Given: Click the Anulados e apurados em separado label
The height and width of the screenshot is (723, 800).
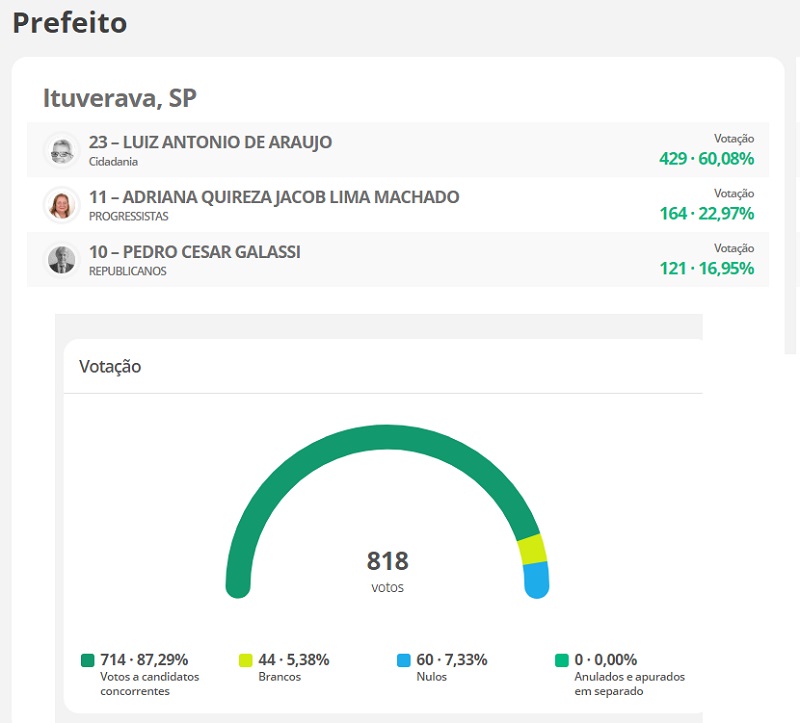Looking at the screenshot, I should point(630,684).
